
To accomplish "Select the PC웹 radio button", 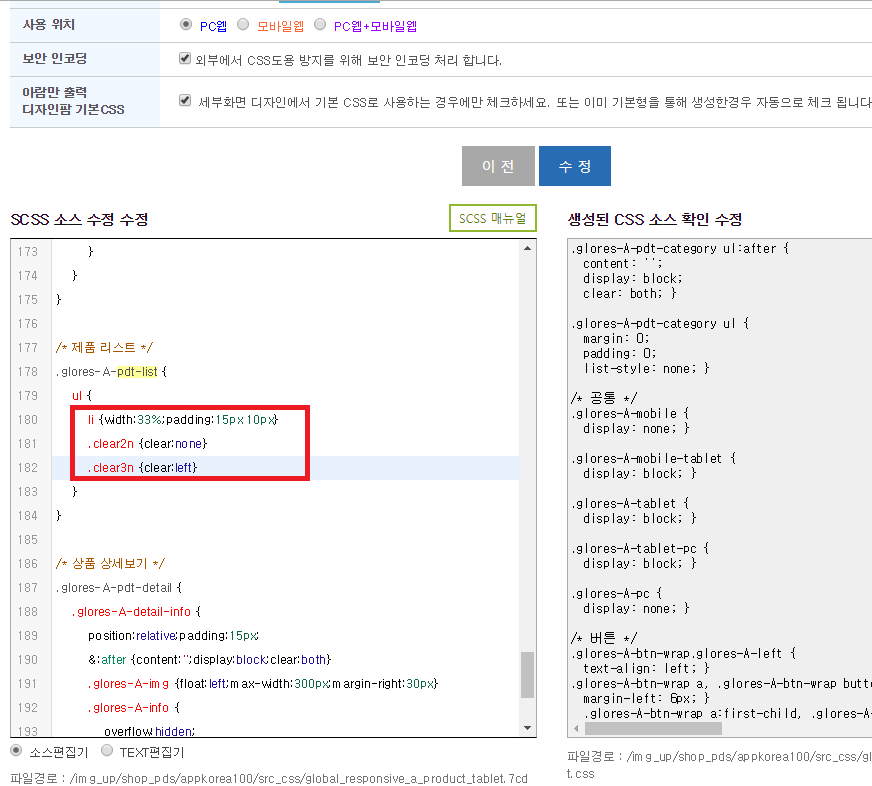I will [x=186, y=24].
